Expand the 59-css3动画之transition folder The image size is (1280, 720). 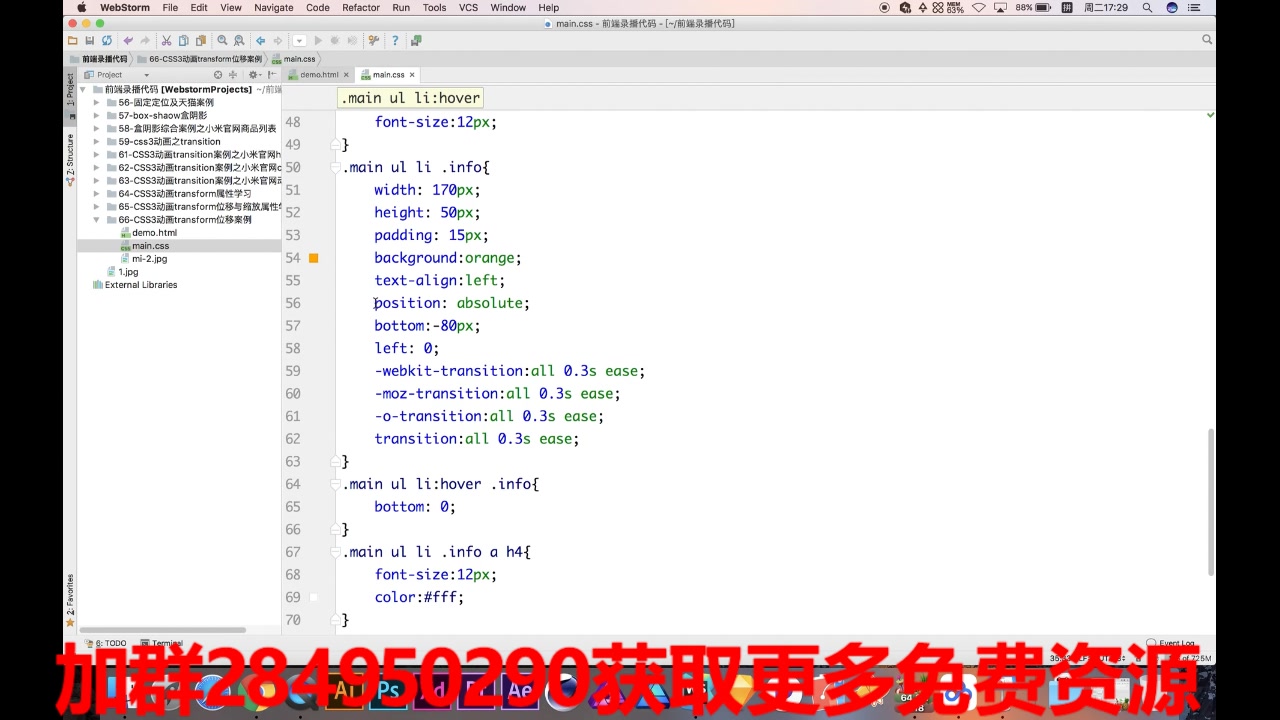click(x=97, y=141)
